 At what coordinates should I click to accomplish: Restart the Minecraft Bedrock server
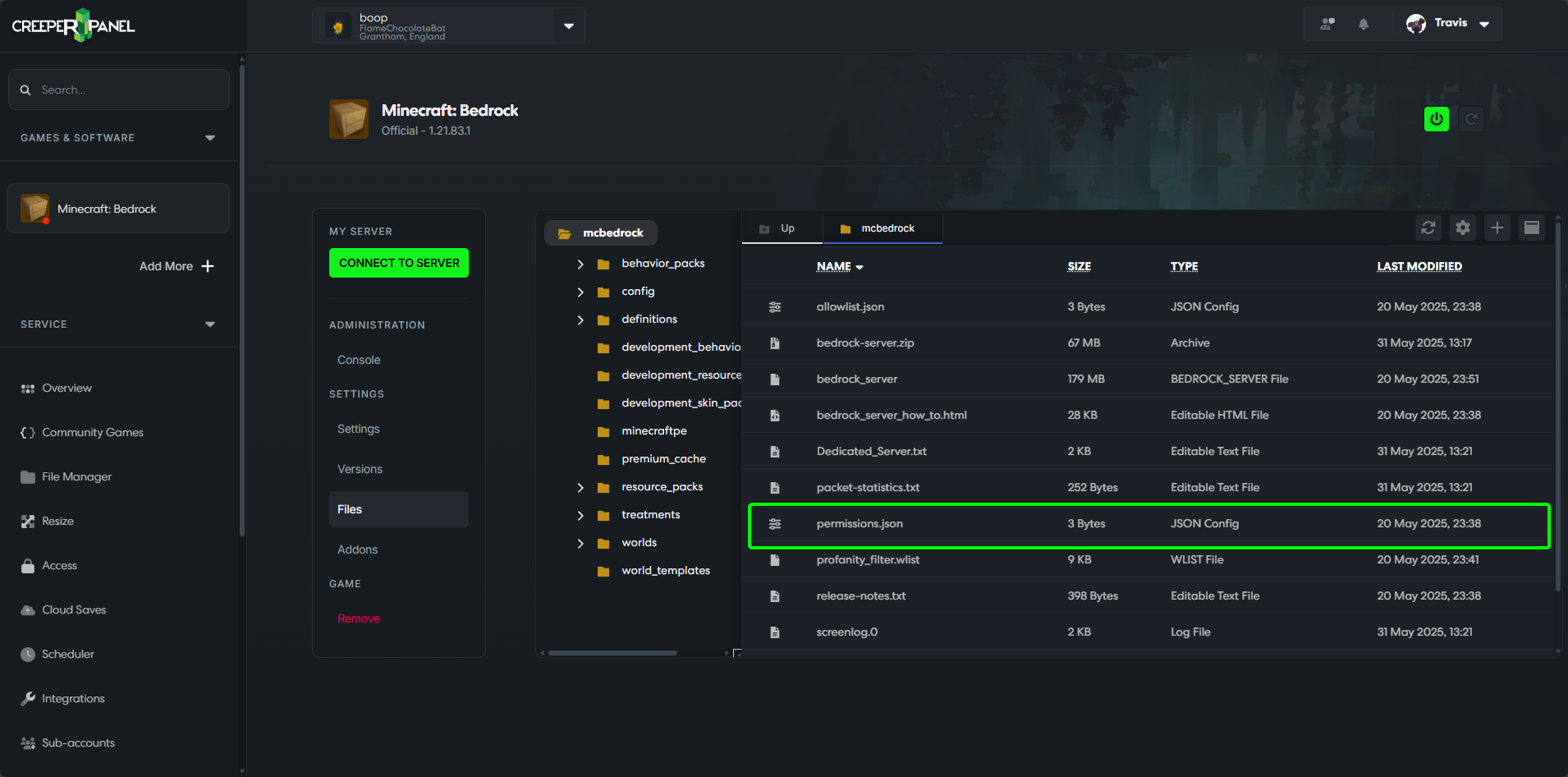coord(1471,118)
